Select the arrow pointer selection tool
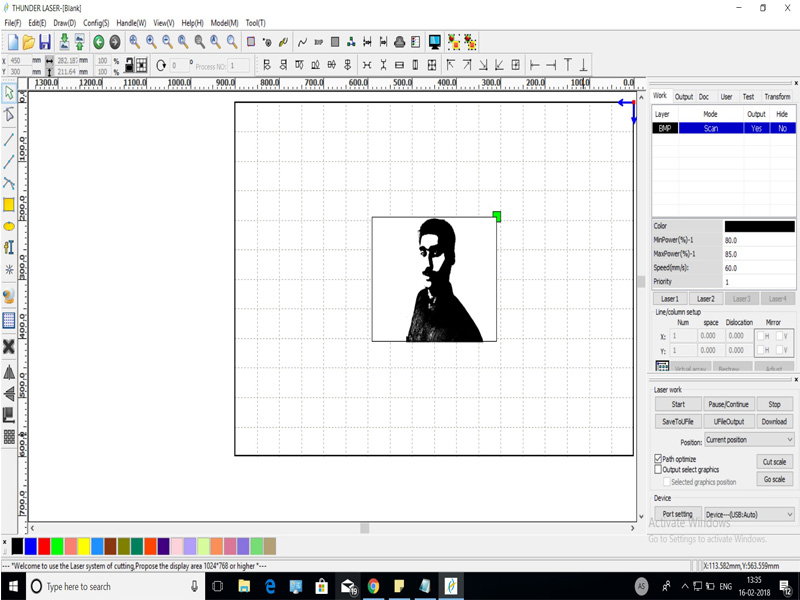800x600 pixels. click(x=9, y=93)
